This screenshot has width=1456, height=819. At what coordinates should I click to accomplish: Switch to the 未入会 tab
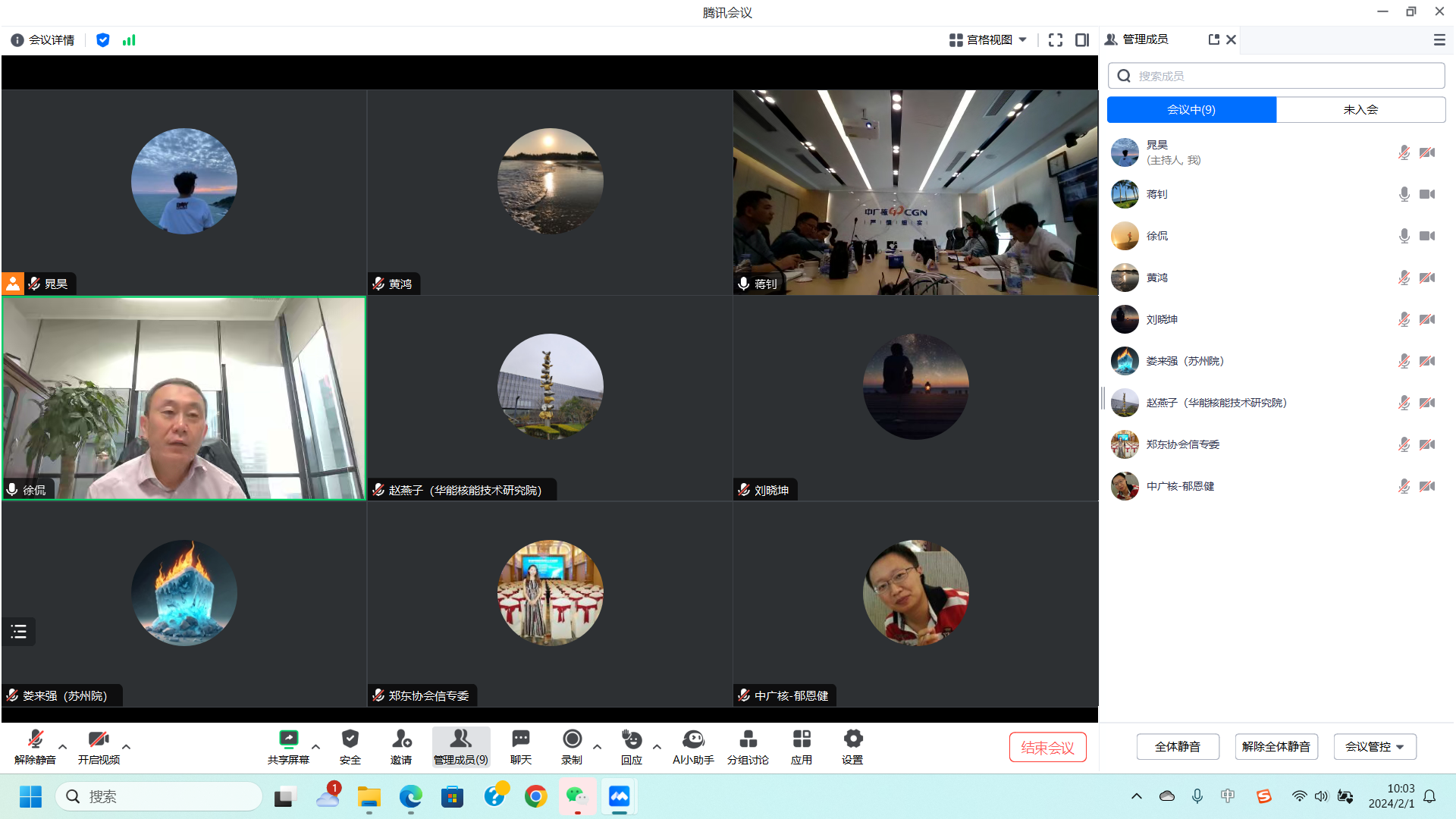pos(1360,110)
